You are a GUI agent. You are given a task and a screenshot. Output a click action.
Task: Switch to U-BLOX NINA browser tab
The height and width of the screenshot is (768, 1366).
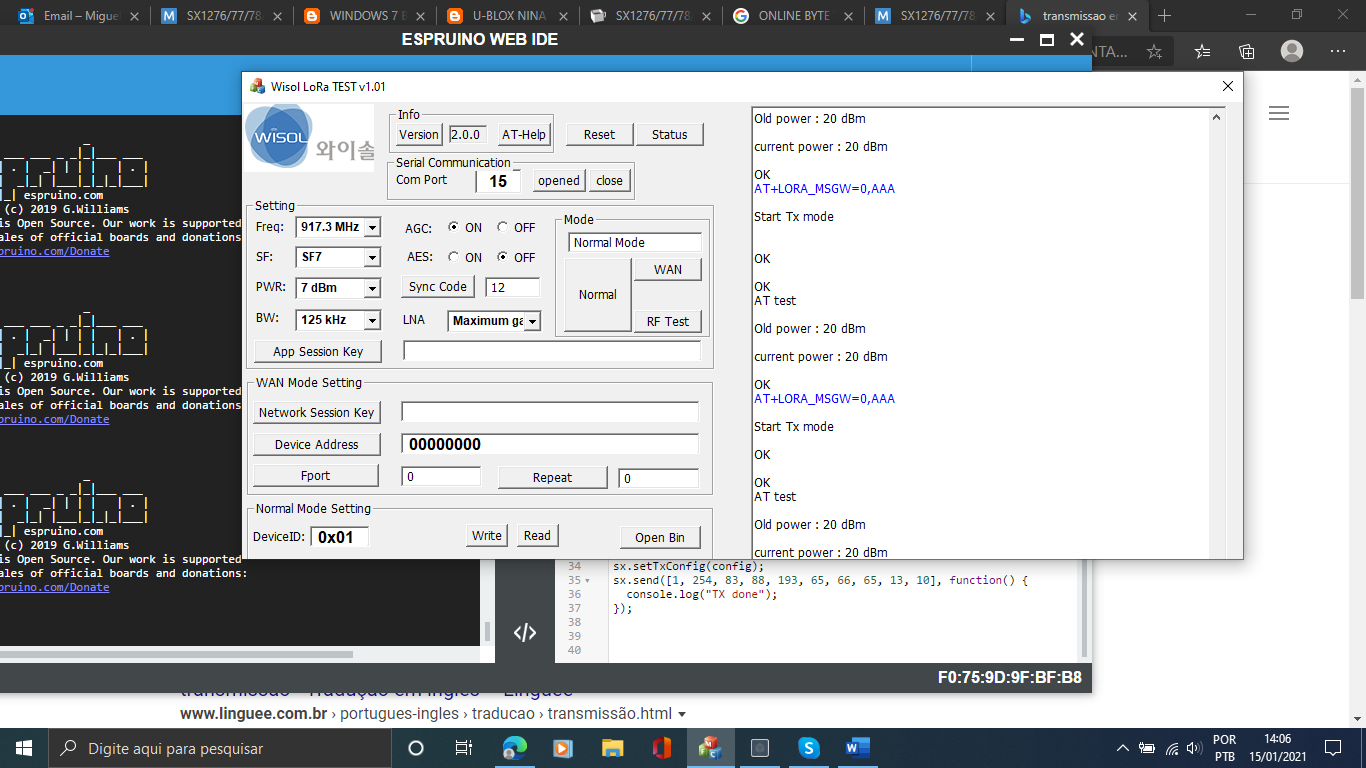coord(508,16)
